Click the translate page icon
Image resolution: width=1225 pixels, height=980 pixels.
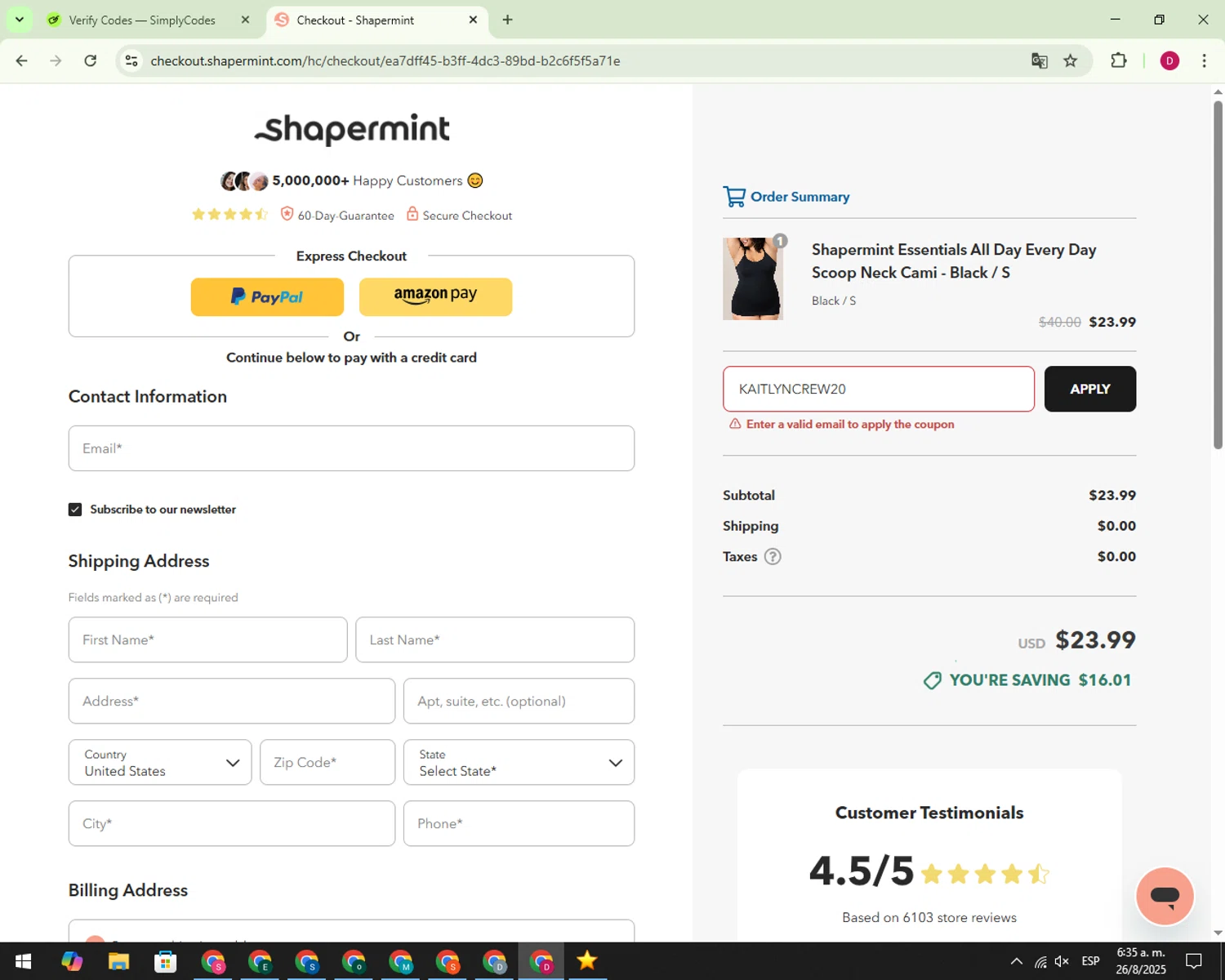(1040, 60)
